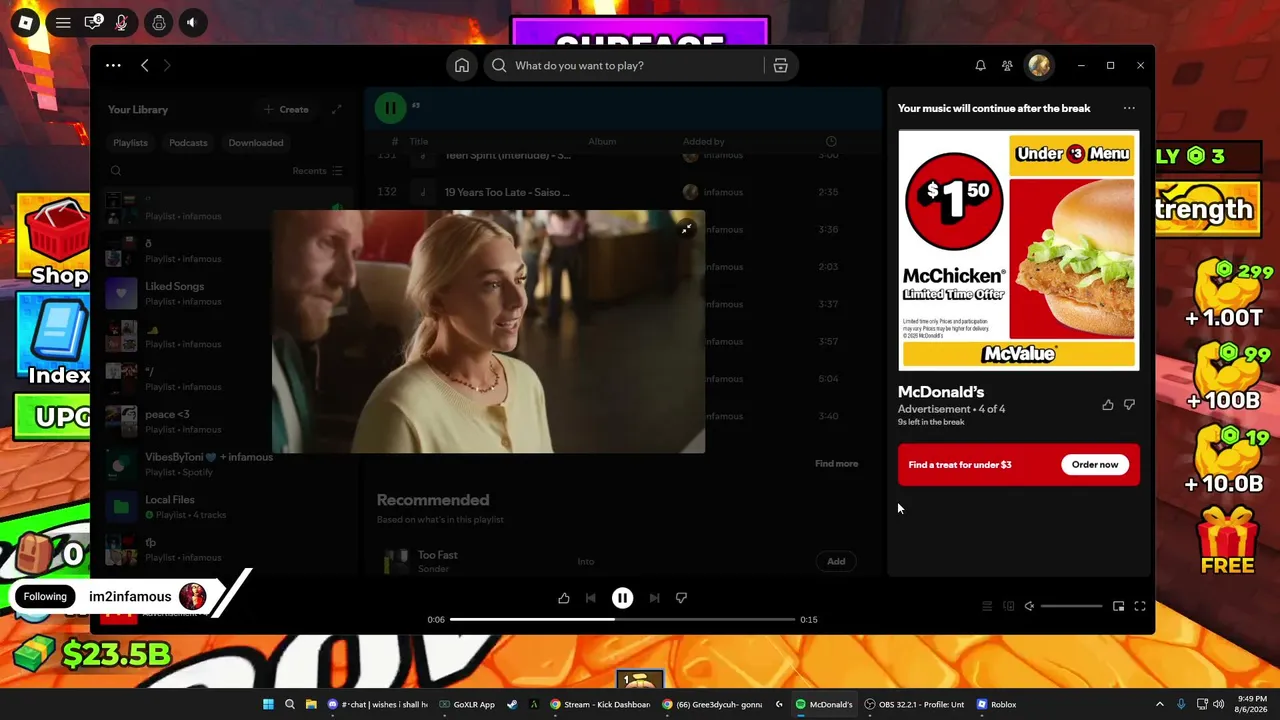Image resolution: width=1280 pixels, height=720 pixels.
Task: Open the Spotify three-dot menu
Action: coord(113,65)
